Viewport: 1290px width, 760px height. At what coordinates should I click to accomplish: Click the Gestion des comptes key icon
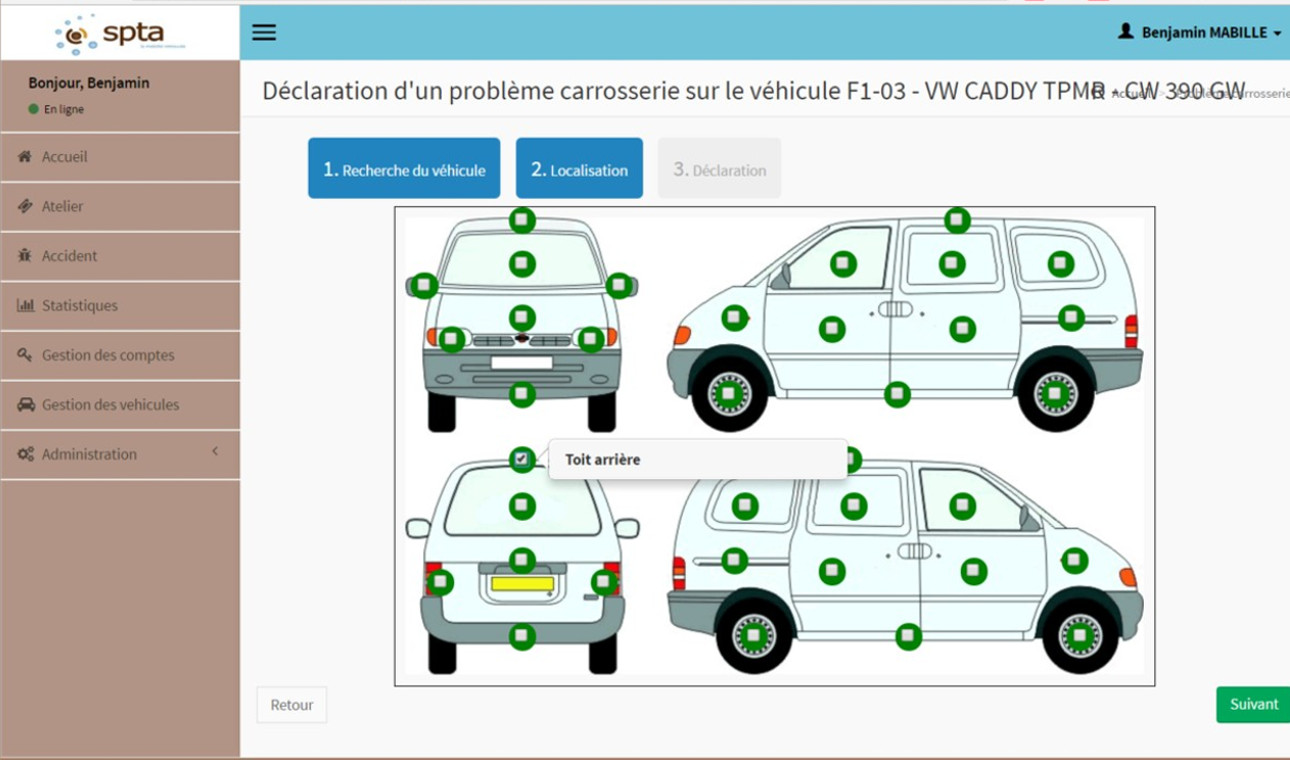pos(25,355)
